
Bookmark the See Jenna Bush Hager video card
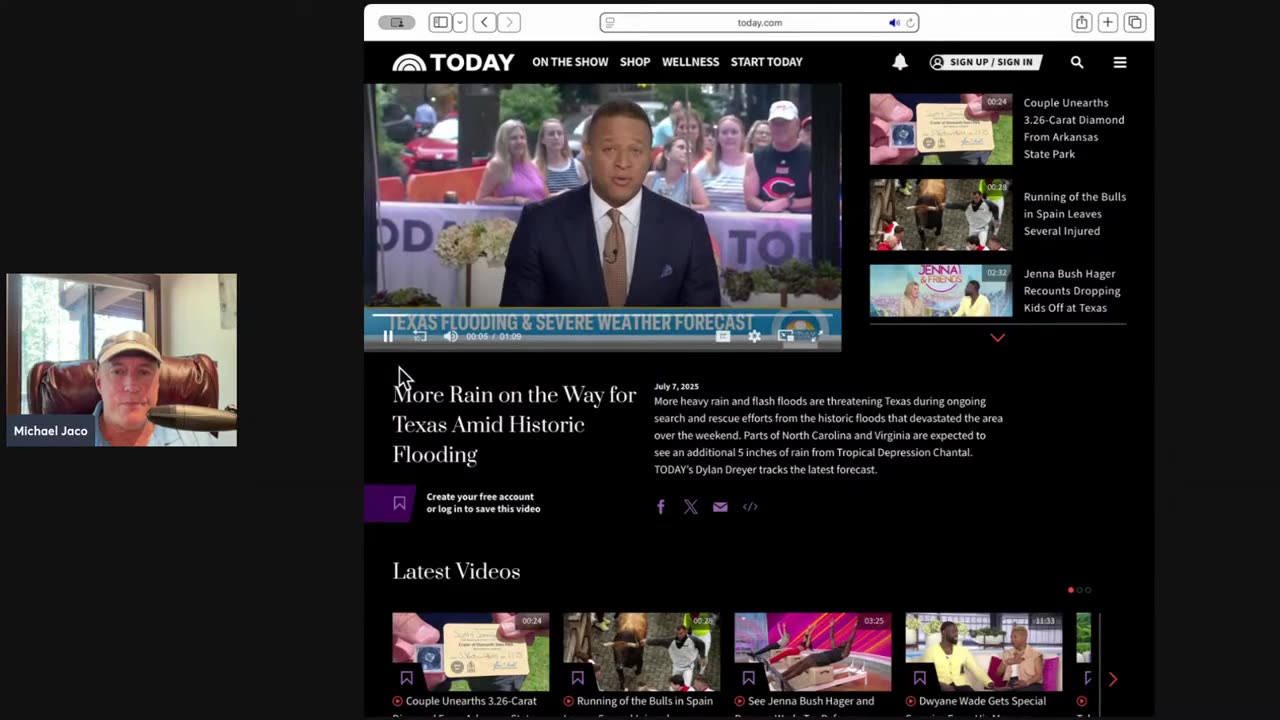tap(748, 677)
